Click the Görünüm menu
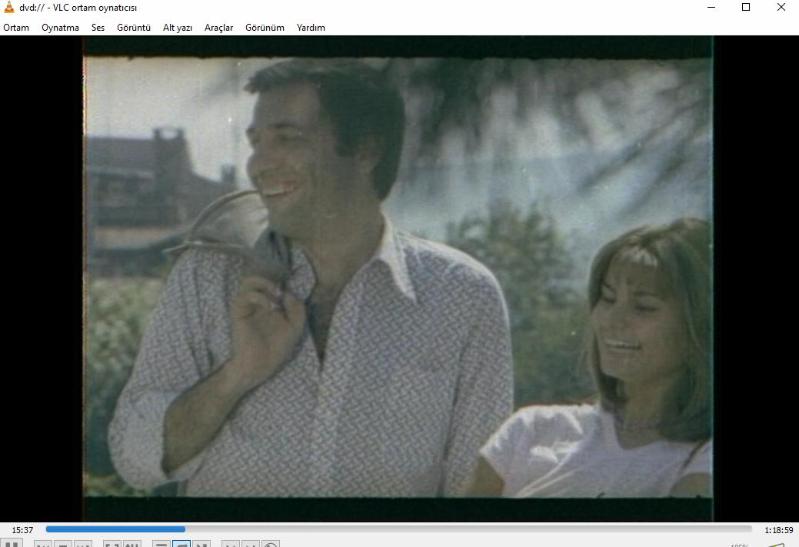The width and height of the screenshot is (799, 547). [x=264, y=28]
